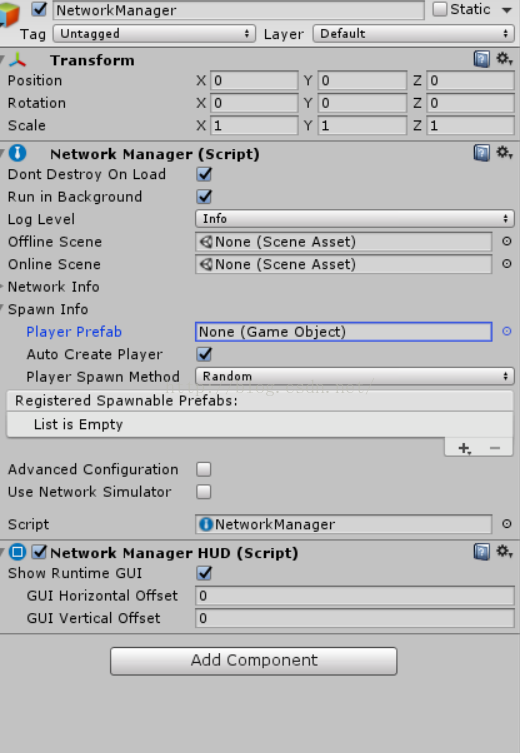
Task: Open the Layer dropdown (Default)
Action: pos(413,34)
